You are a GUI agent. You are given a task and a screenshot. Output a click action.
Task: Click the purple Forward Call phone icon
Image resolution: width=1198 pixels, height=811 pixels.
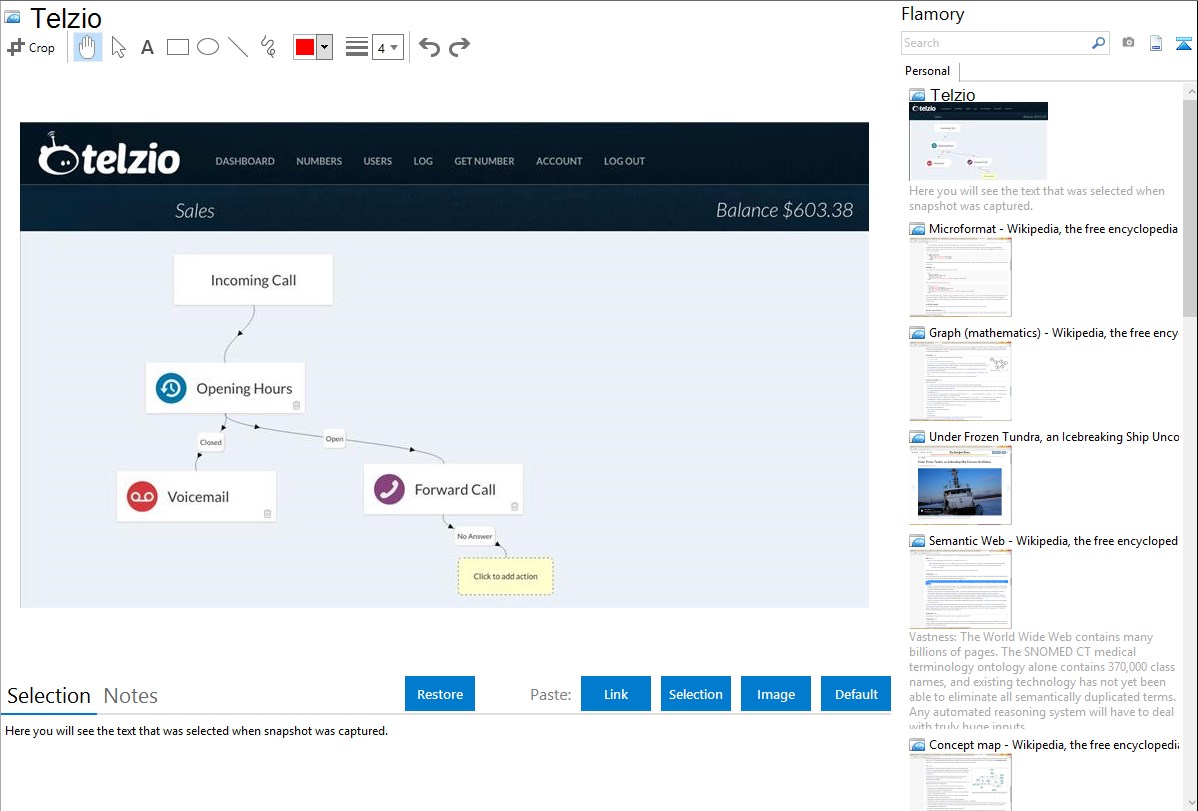pos(389,488)
